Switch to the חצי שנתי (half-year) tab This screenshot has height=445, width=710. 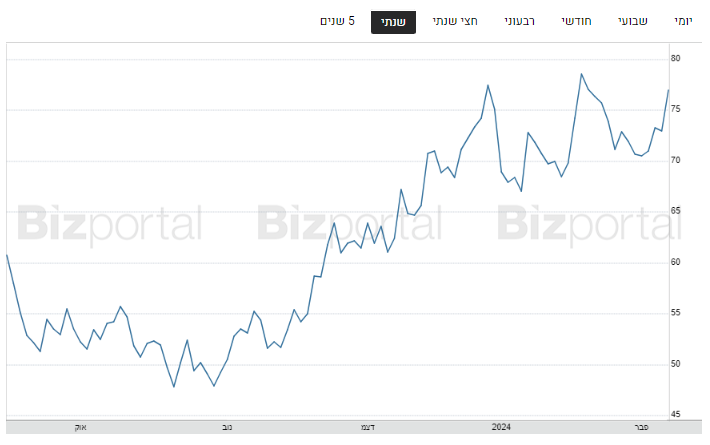455,21
